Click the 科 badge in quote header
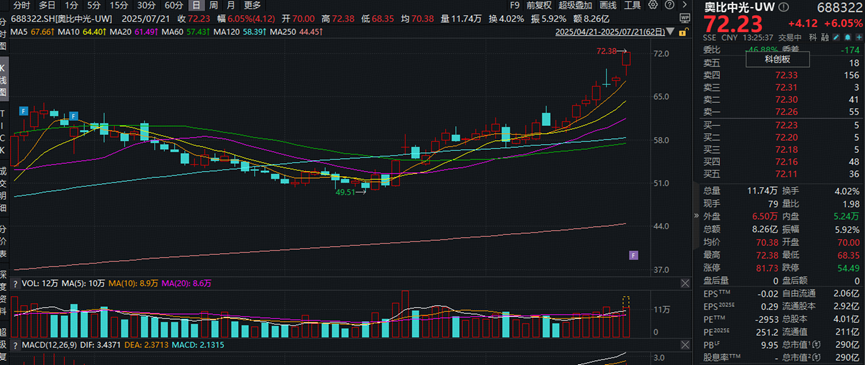865x365 pixels. pyautogui.click(x=813, y=37)
